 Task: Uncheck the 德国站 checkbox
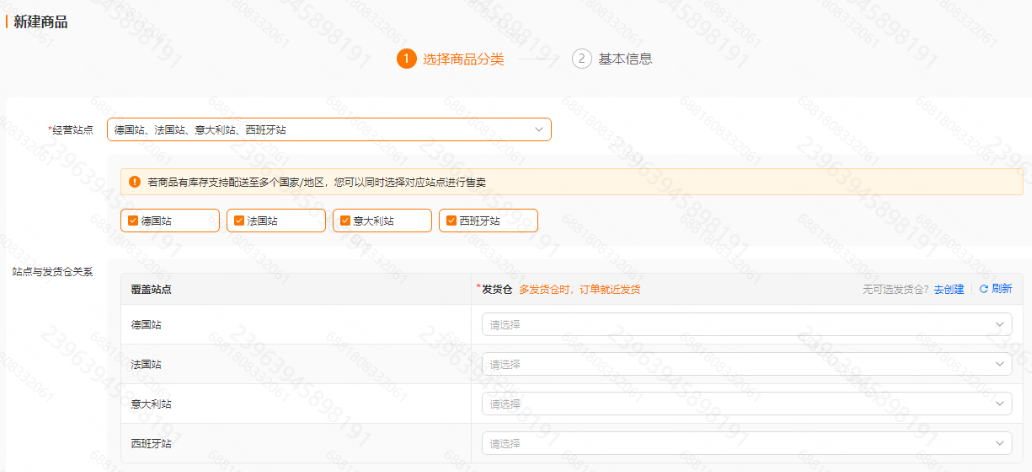133,221
